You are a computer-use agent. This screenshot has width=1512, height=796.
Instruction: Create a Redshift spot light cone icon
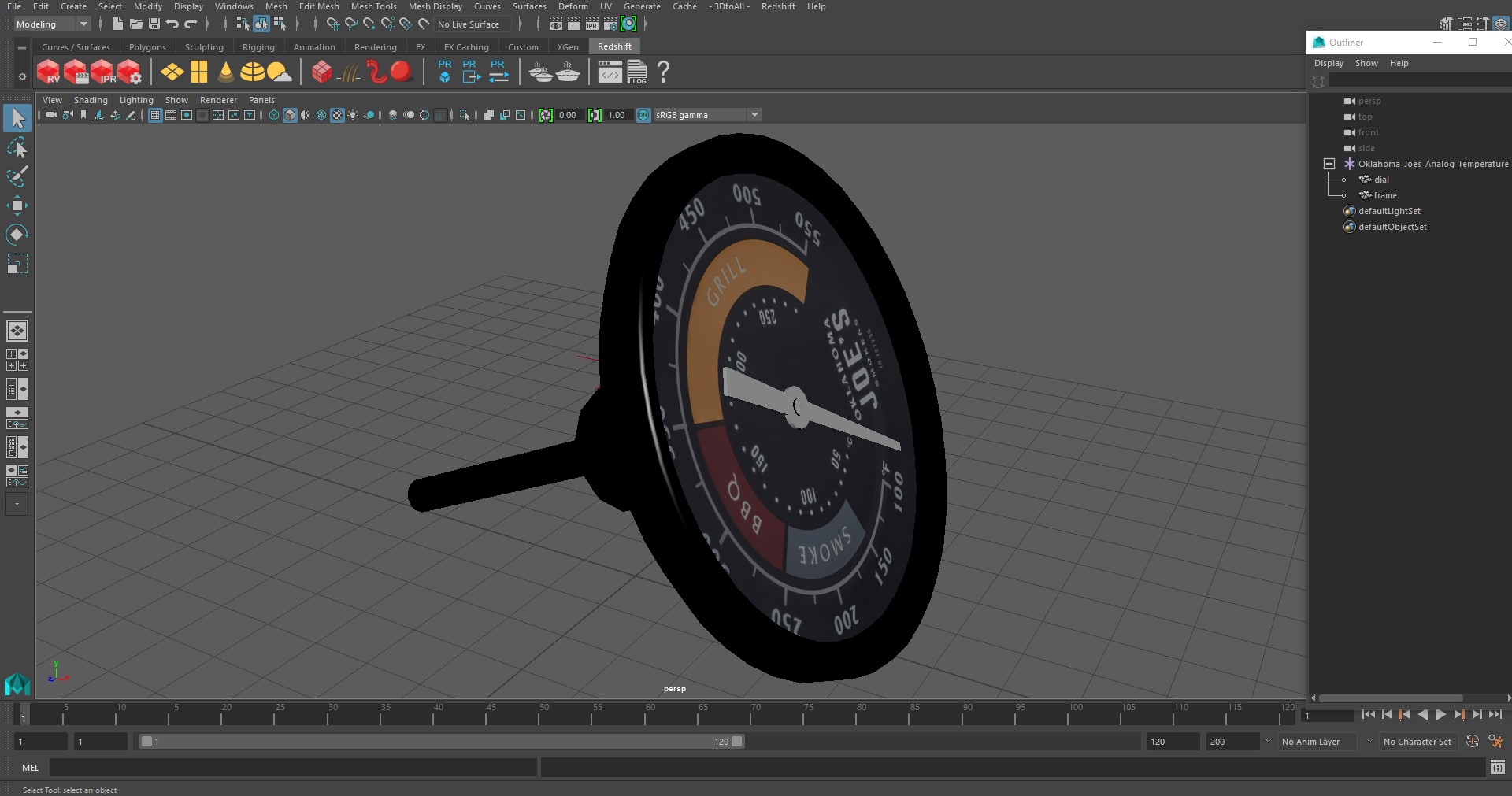click(x=226, y=72)
